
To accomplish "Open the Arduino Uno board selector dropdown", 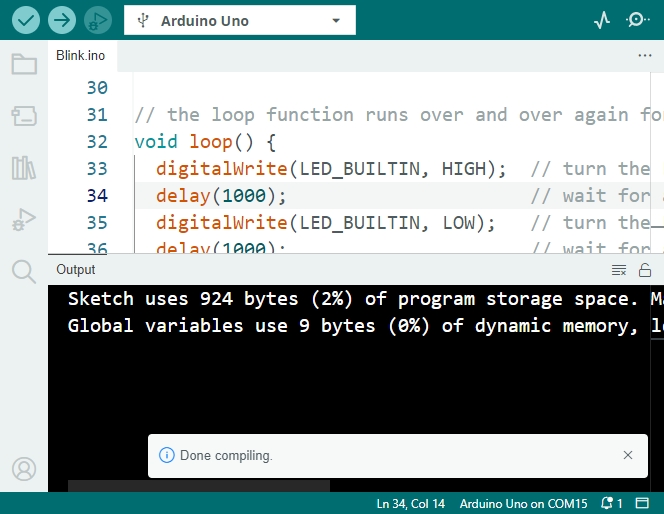I will (x=240, y=20).
